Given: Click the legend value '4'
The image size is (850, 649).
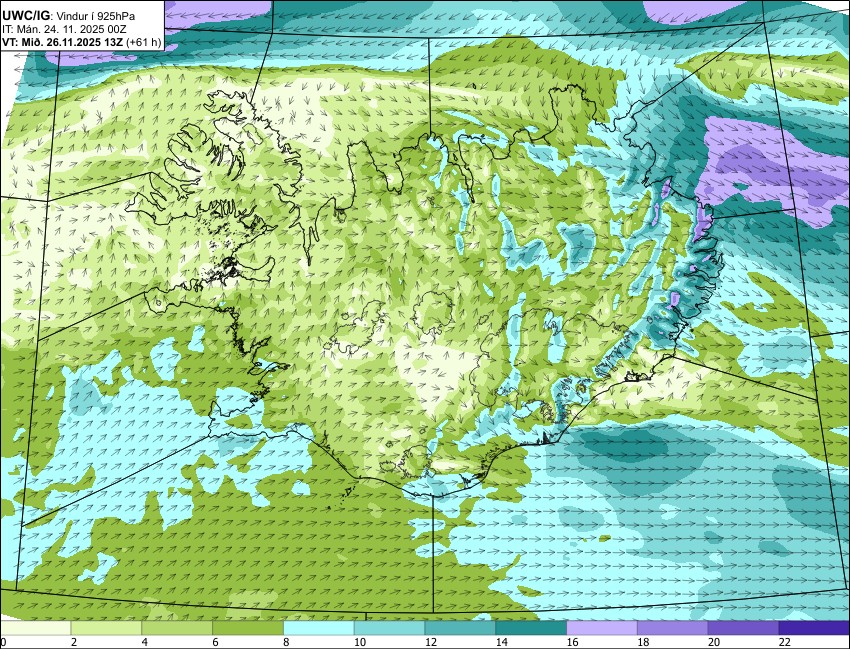Looking at the screenshot, I should [x=145, y=642].
